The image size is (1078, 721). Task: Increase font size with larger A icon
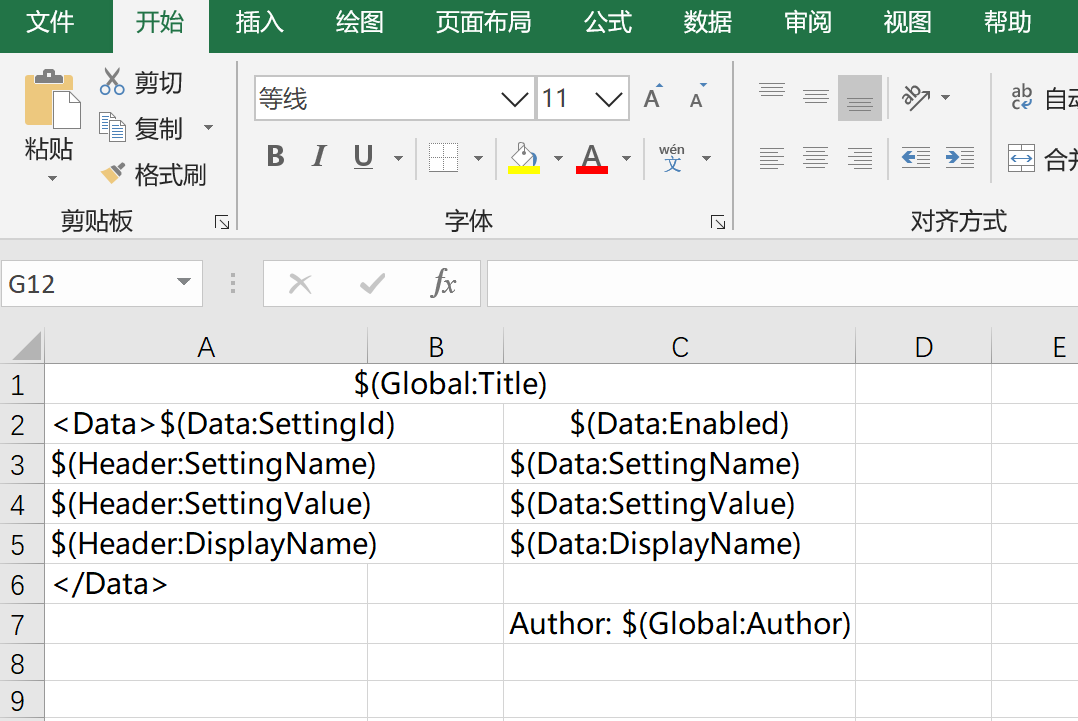tap(653, 97)
